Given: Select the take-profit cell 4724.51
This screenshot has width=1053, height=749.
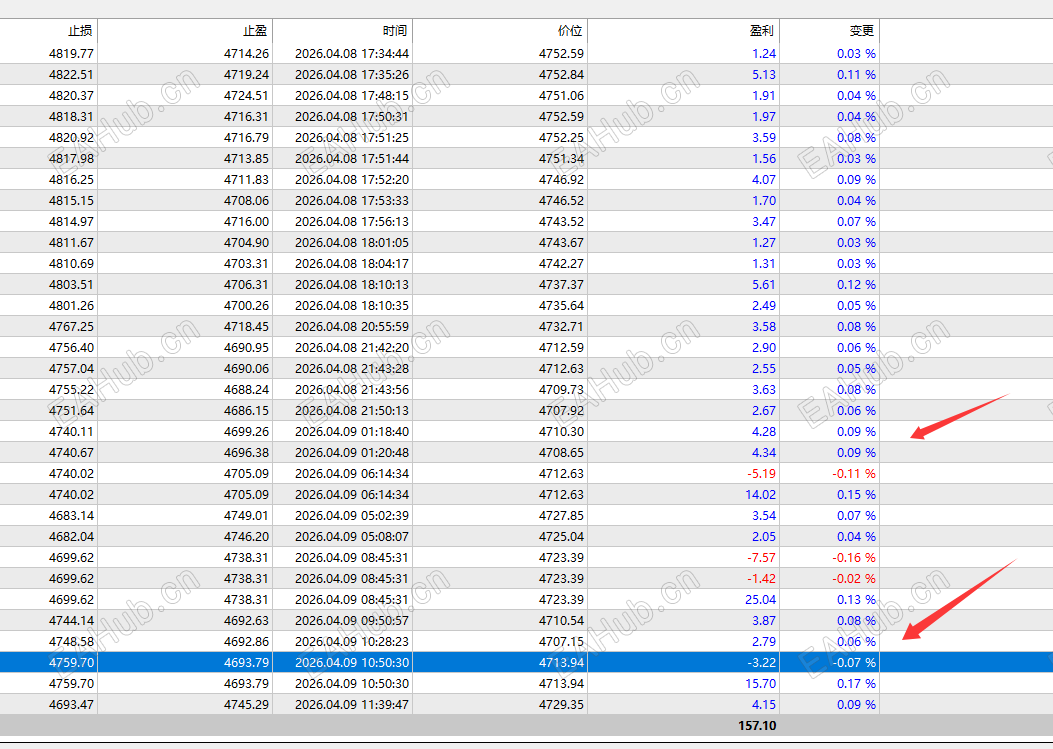Looking at the screenshot, I should 246,95.
